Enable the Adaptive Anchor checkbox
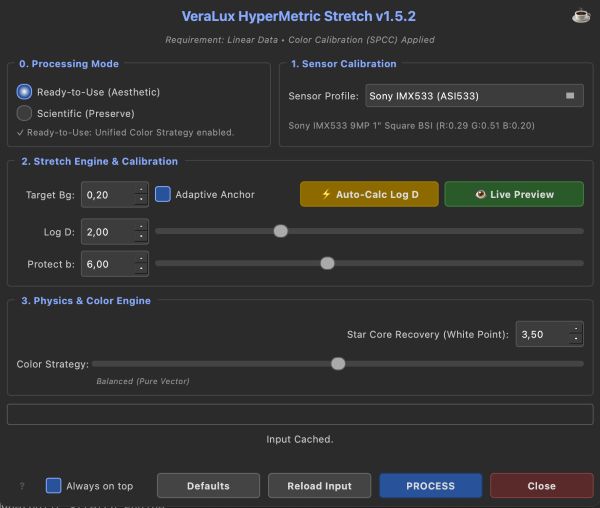Screen dimensions: 600x508 click(163, 194)
